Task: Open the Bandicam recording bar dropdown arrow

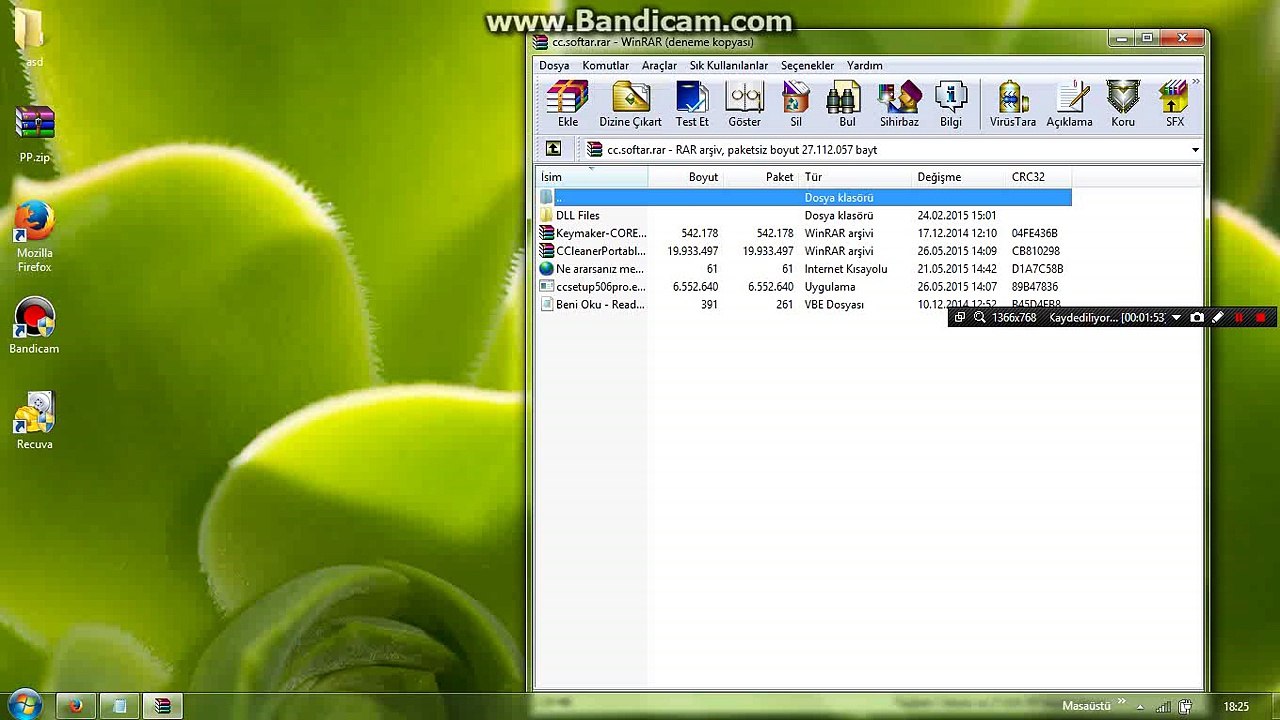Action: coord(1176,318)
